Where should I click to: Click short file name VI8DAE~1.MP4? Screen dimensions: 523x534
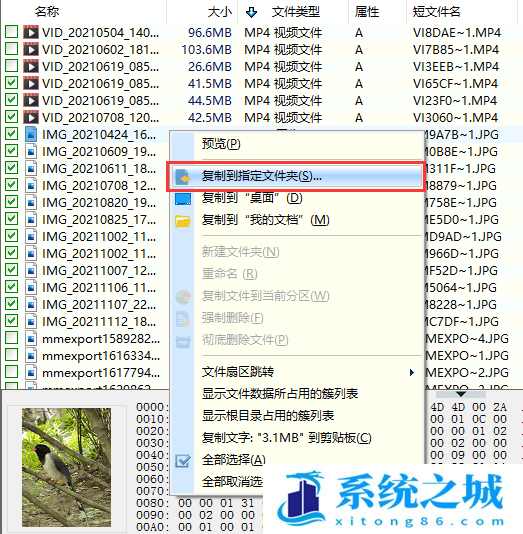tap(457, 33)
